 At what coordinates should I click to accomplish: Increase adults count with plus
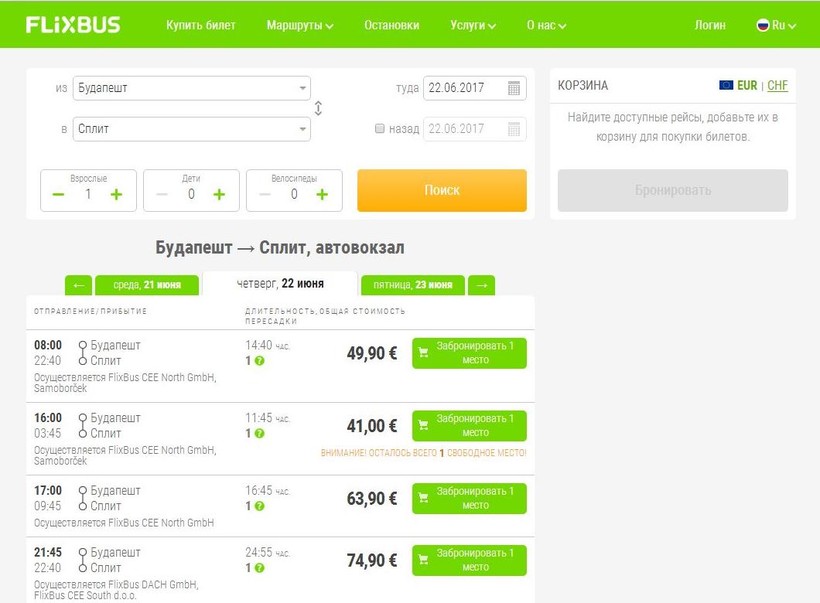[116, 195]
